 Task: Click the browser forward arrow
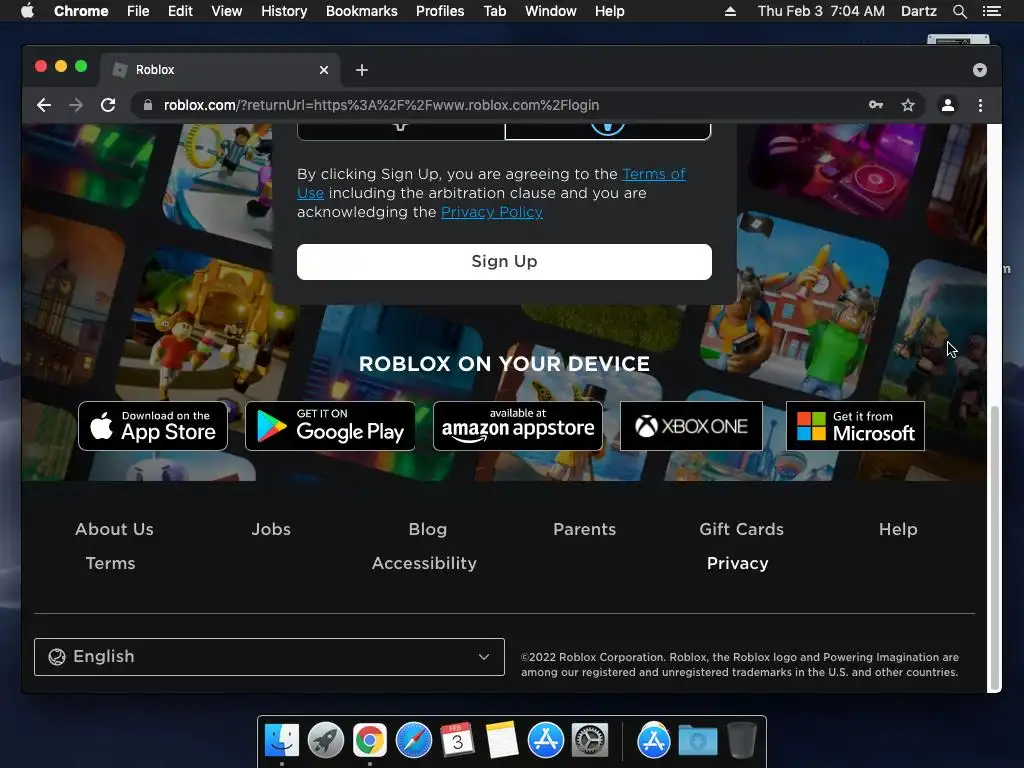(x=76, y=105)
